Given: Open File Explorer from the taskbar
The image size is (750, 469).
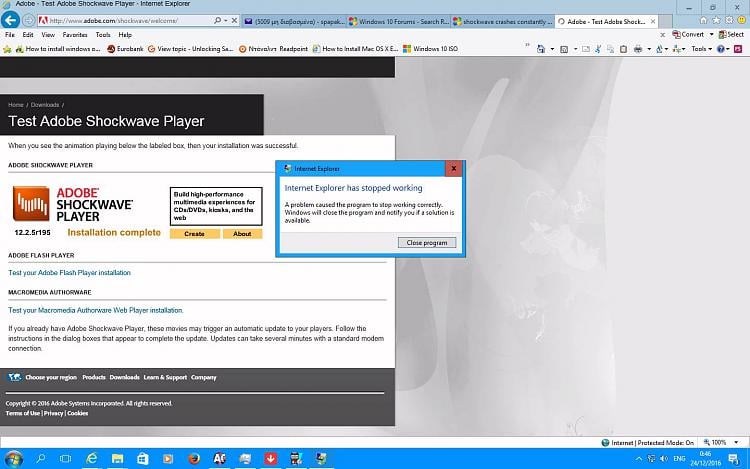Looking at the screenshot, I should (x=118, y=459).
